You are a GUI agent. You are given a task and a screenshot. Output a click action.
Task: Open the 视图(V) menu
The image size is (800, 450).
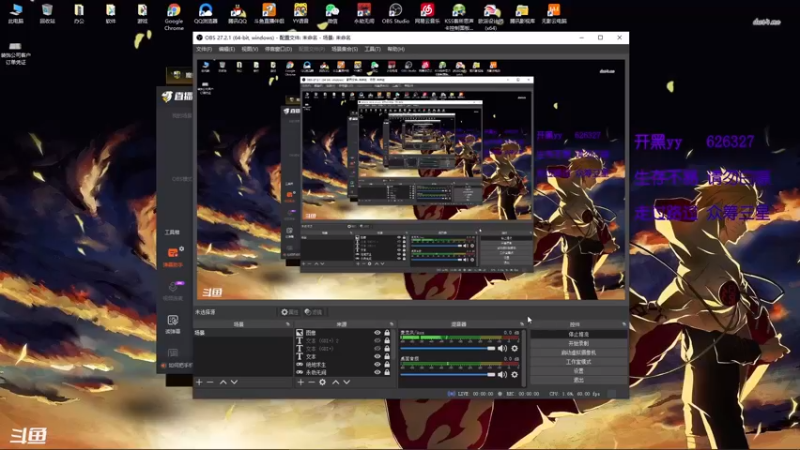pyautogui.click(x=249, y=49)
